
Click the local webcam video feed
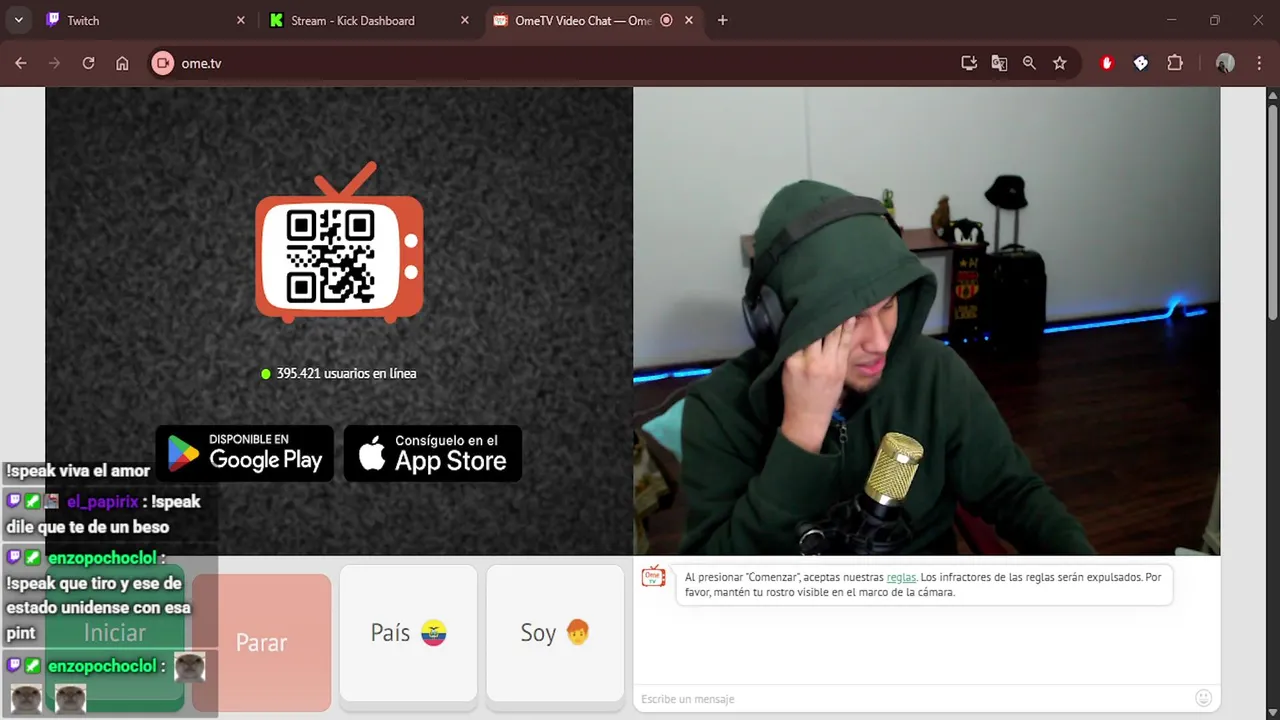[x=926, y=321]
